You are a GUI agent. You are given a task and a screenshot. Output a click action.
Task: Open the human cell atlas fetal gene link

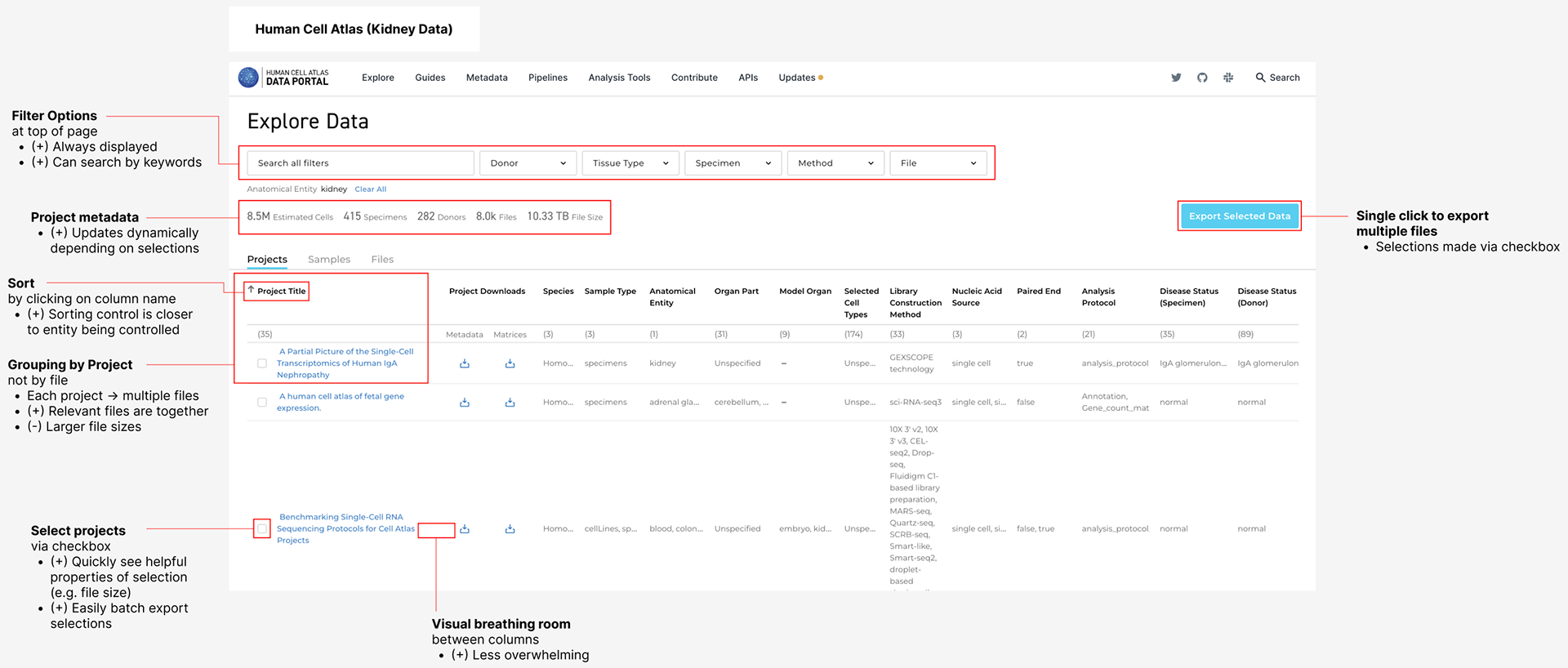[x=341, y=402]
